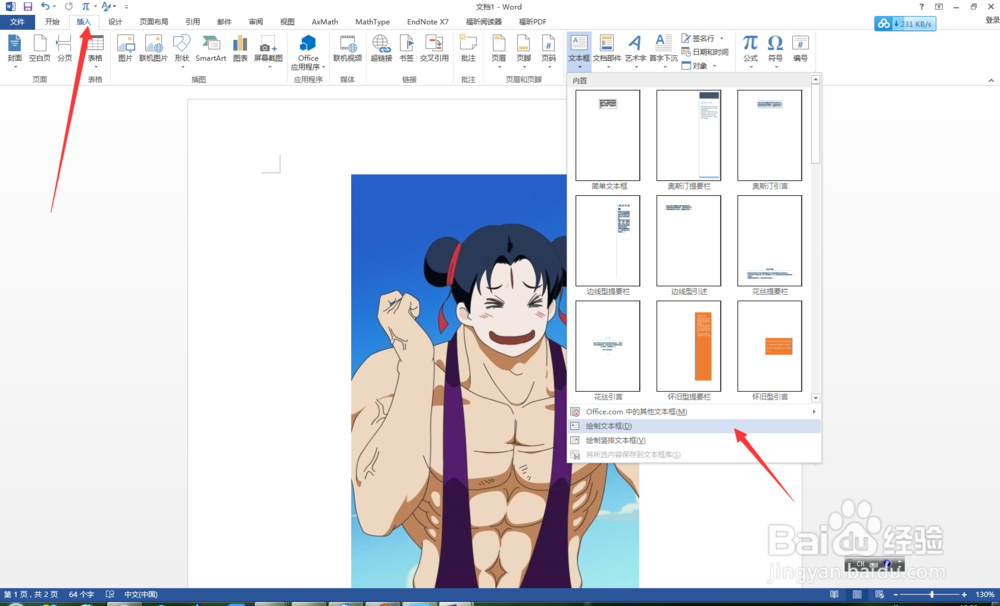Open the shapes (形状) gallery
This screenshot has height=606, width=1000.
click(x=182, y=51)
